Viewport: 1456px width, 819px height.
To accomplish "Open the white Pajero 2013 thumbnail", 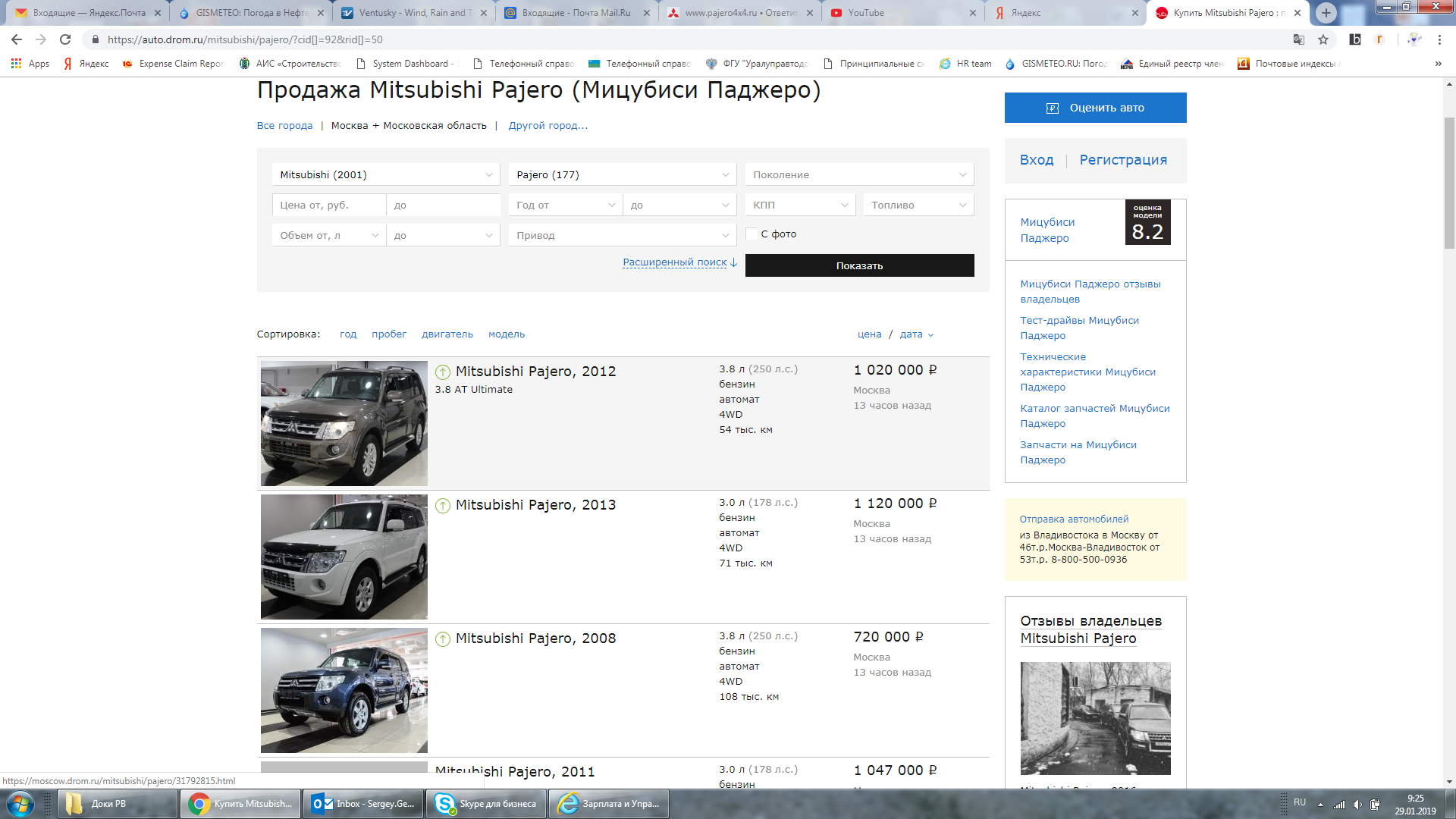I will [344, 557].
